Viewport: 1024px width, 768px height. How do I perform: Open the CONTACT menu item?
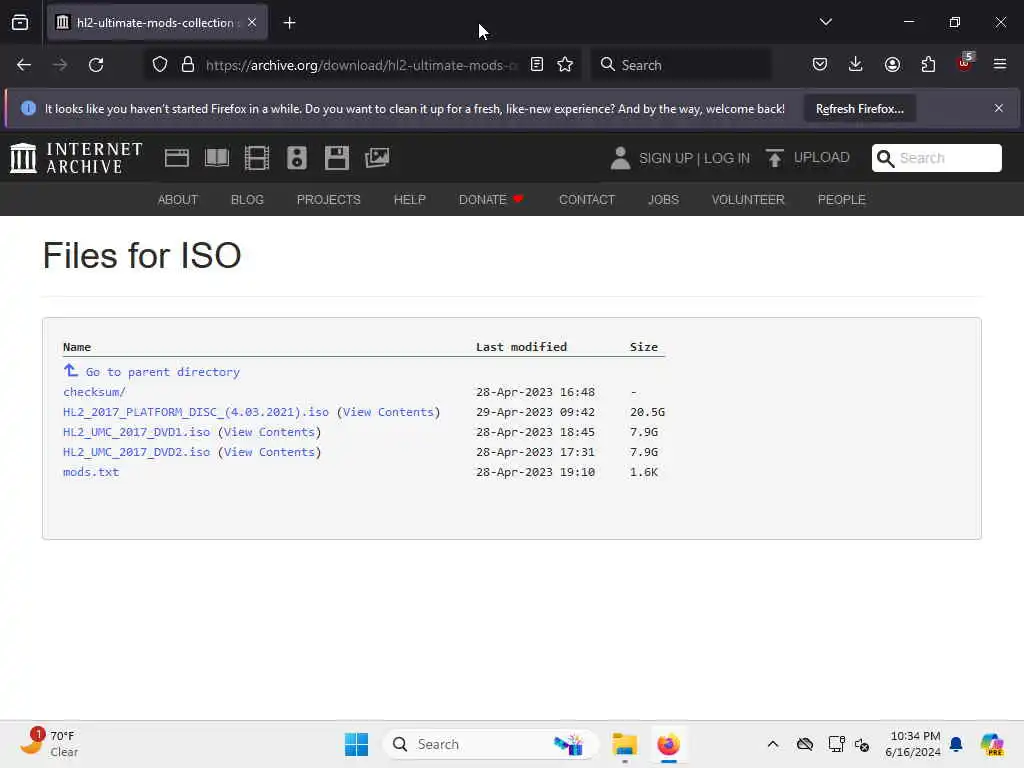(586, 200)
